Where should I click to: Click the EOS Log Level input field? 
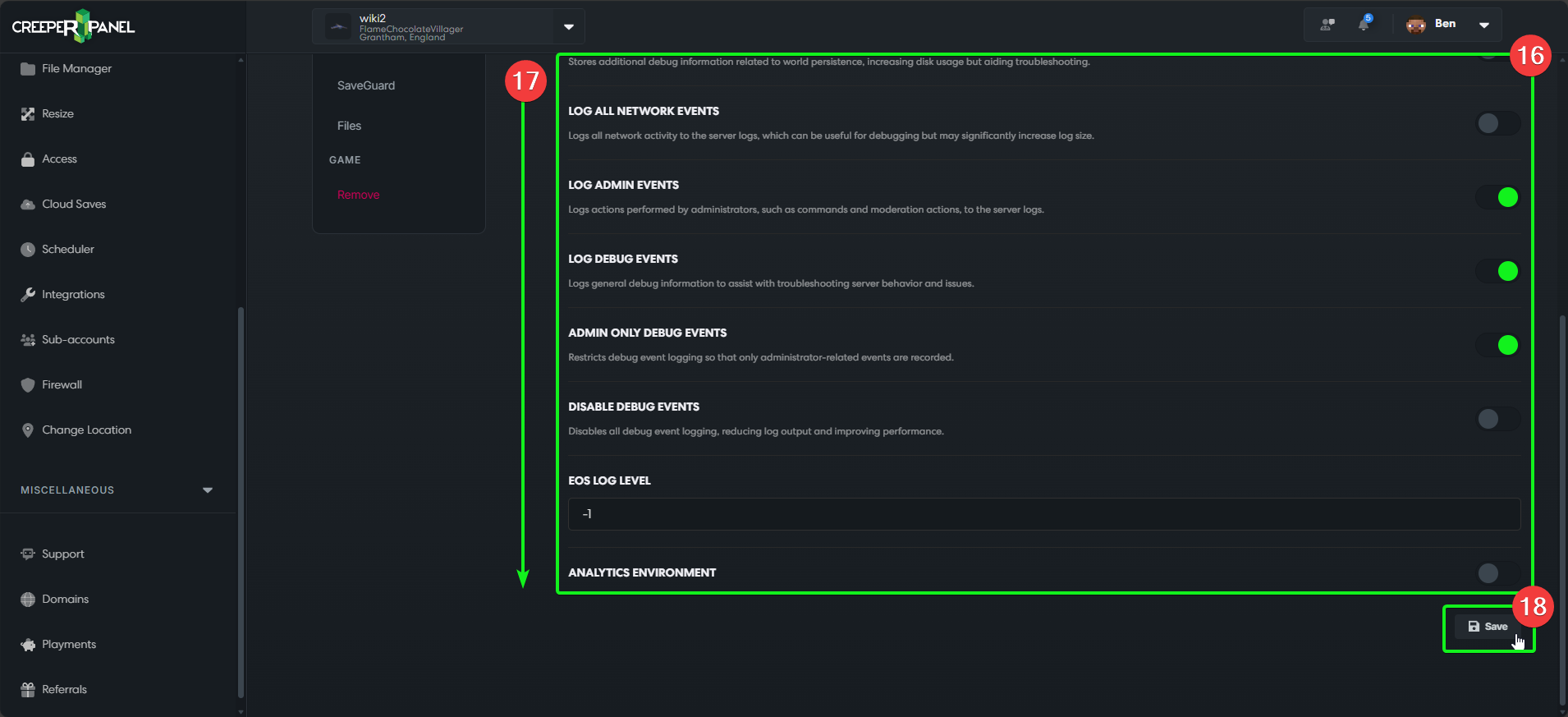point(1041,513)
